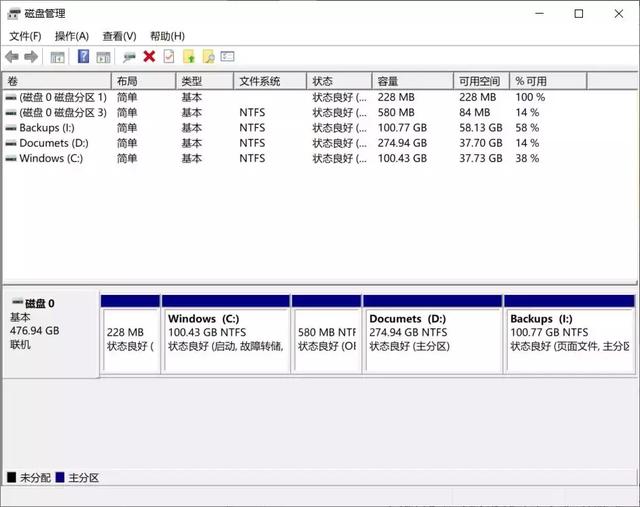The height and width of the screenshot is (507, 640).
Task: Close the Disk Management window
Action: 619,13
